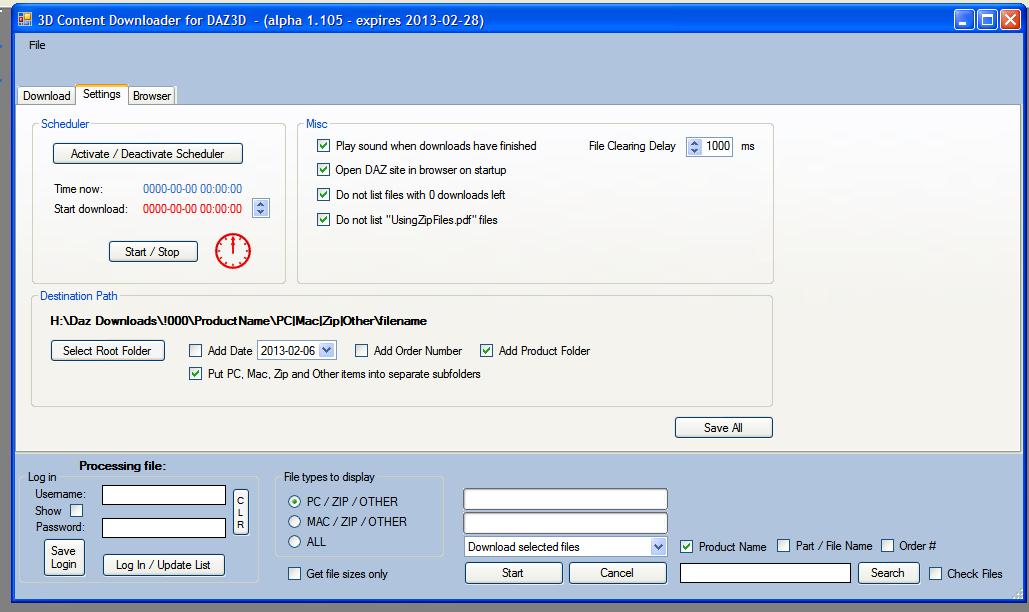Click the File Clearing Delay value field

click(x=717, y=146)
